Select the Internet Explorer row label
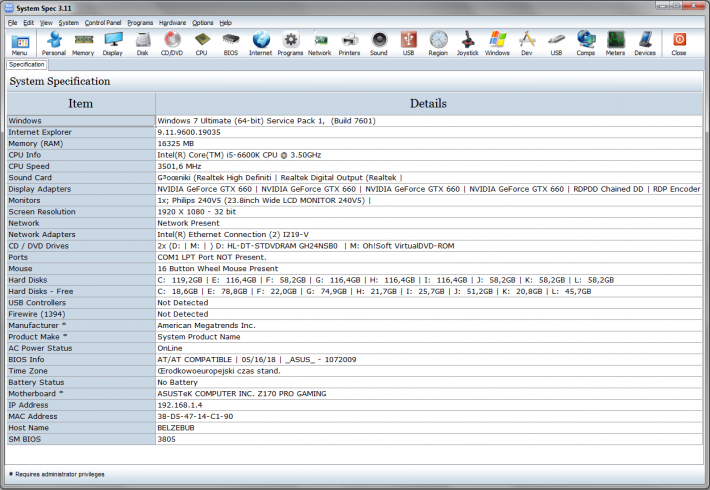The image size is (710, 490). point(81,132)
